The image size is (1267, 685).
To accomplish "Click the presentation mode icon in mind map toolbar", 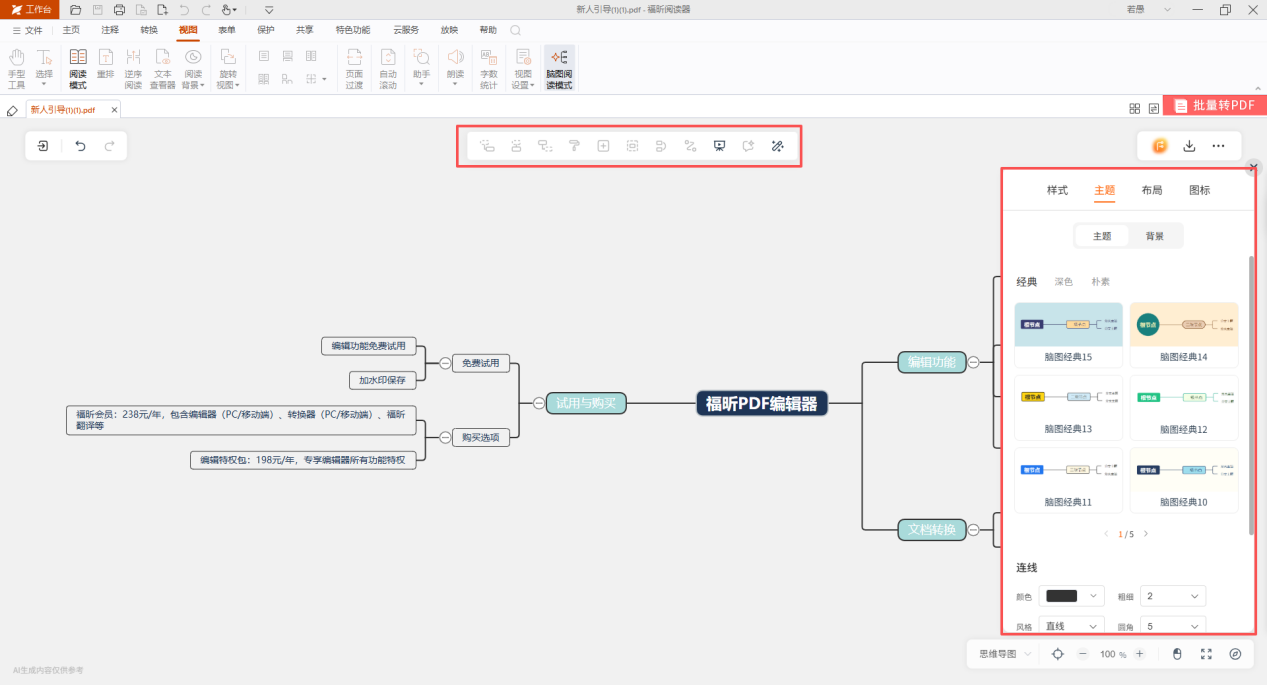I will coord(719,146).
